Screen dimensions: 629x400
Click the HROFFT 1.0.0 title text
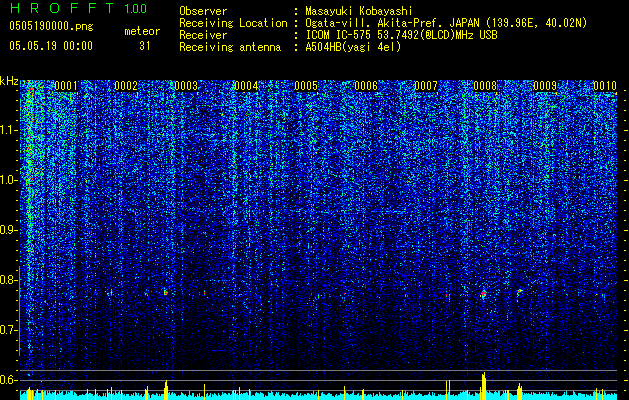79,8
